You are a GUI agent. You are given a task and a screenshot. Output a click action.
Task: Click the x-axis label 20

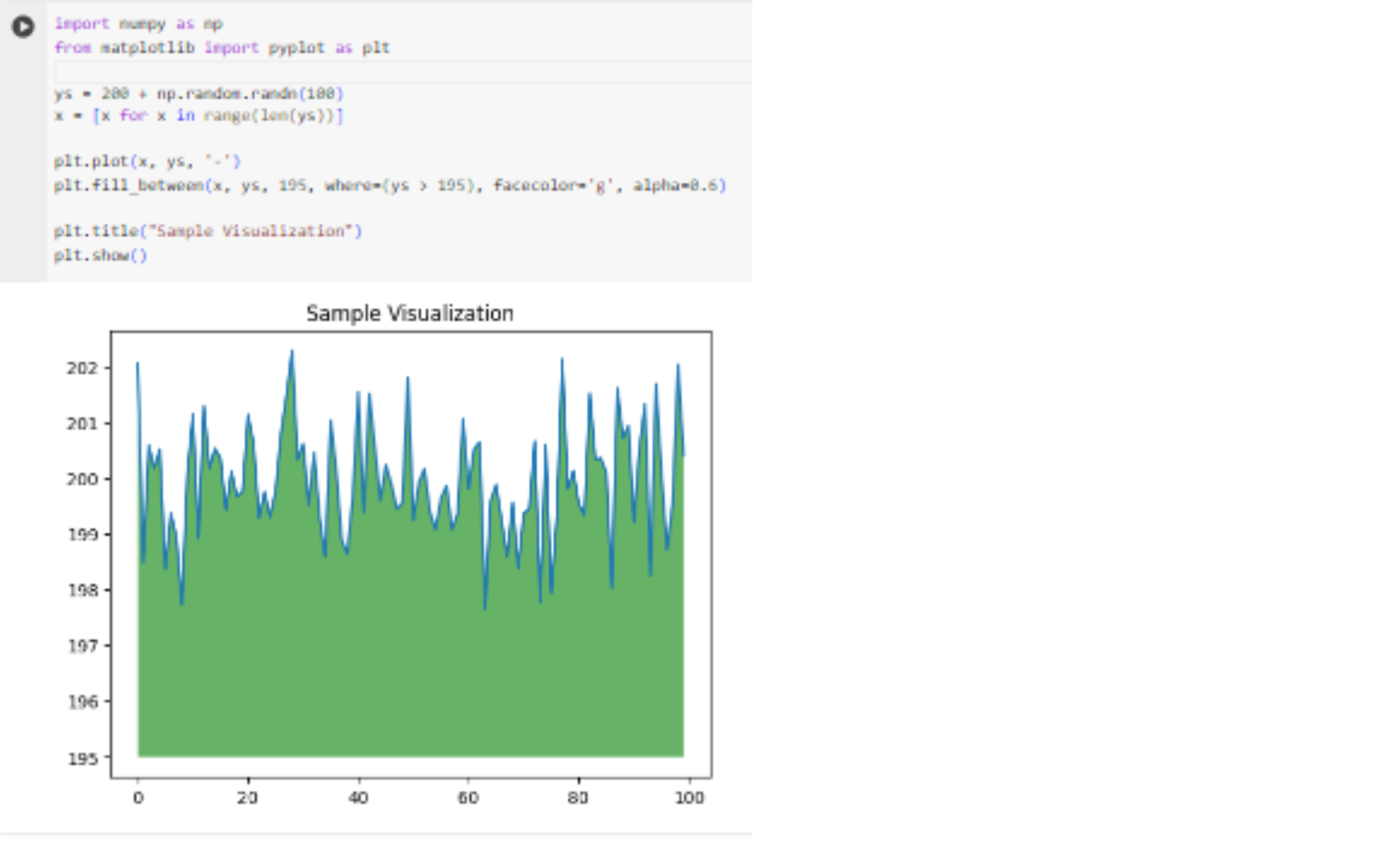point(248,798)
